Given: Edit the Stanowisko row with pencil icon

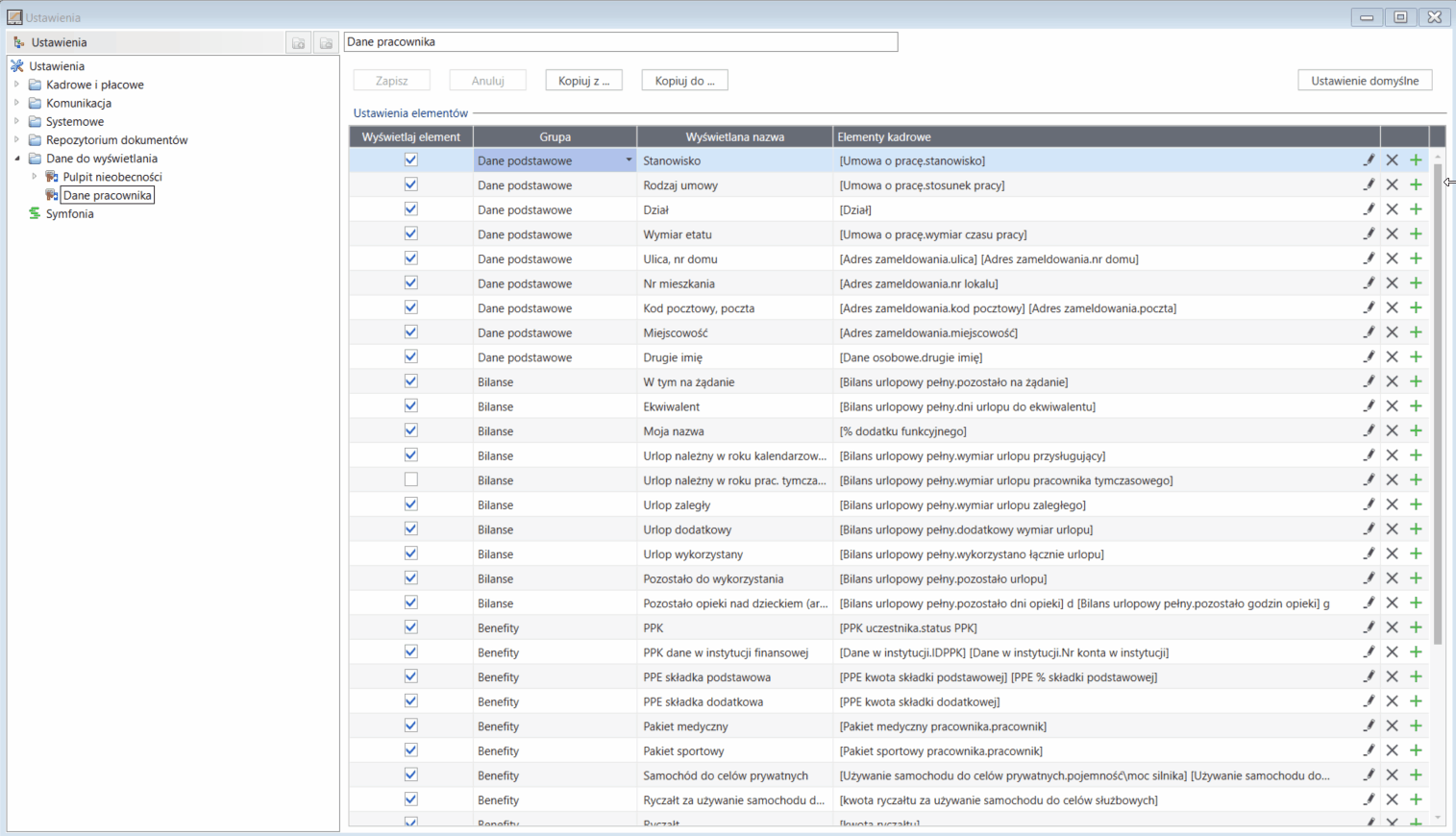Looking at the screenshot, I should point(1369,160).
